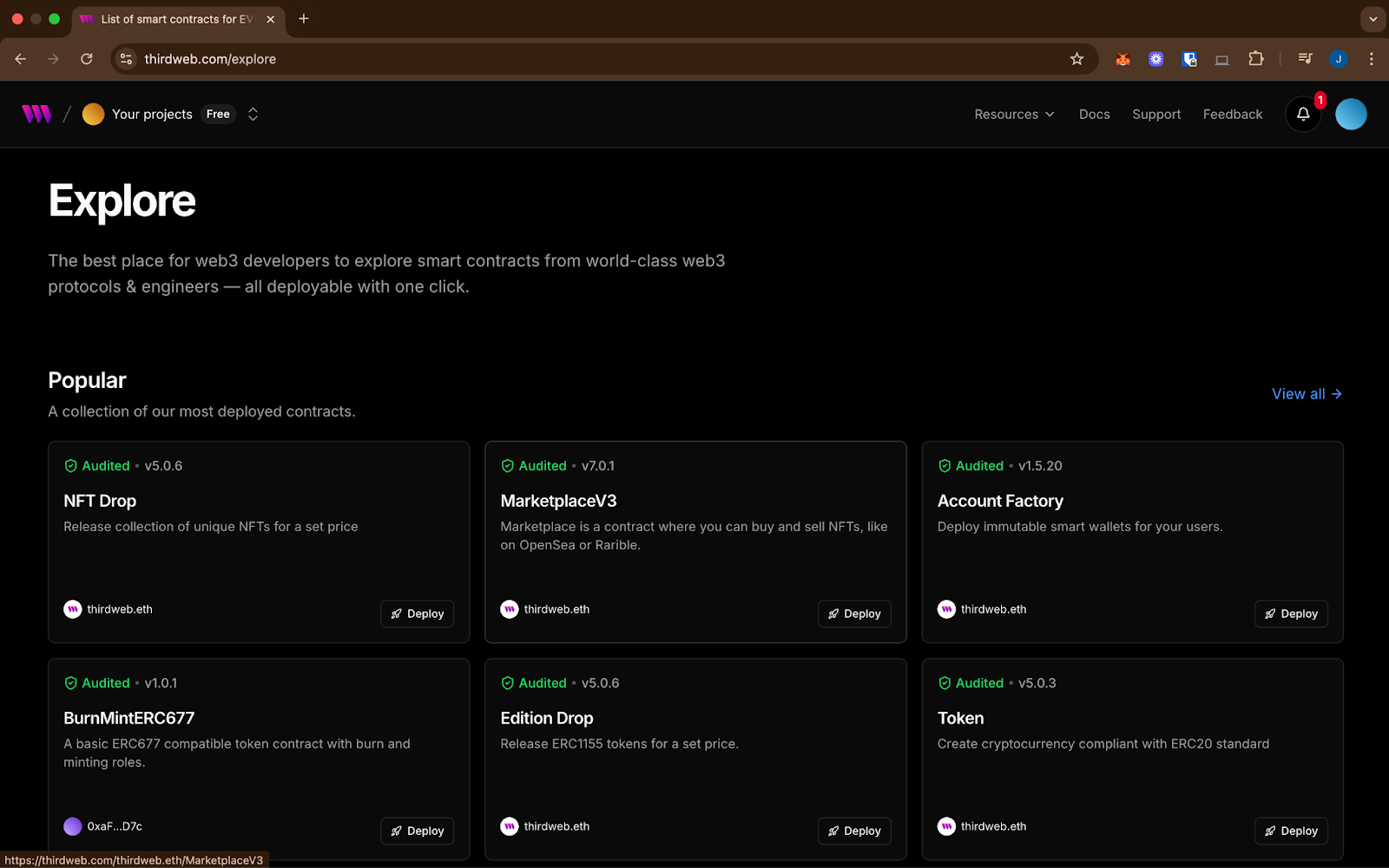Click the View all link for Popular contracts
This screenshot has height=868, width=1389.
pyautogui.click(x=1306, y=393)
